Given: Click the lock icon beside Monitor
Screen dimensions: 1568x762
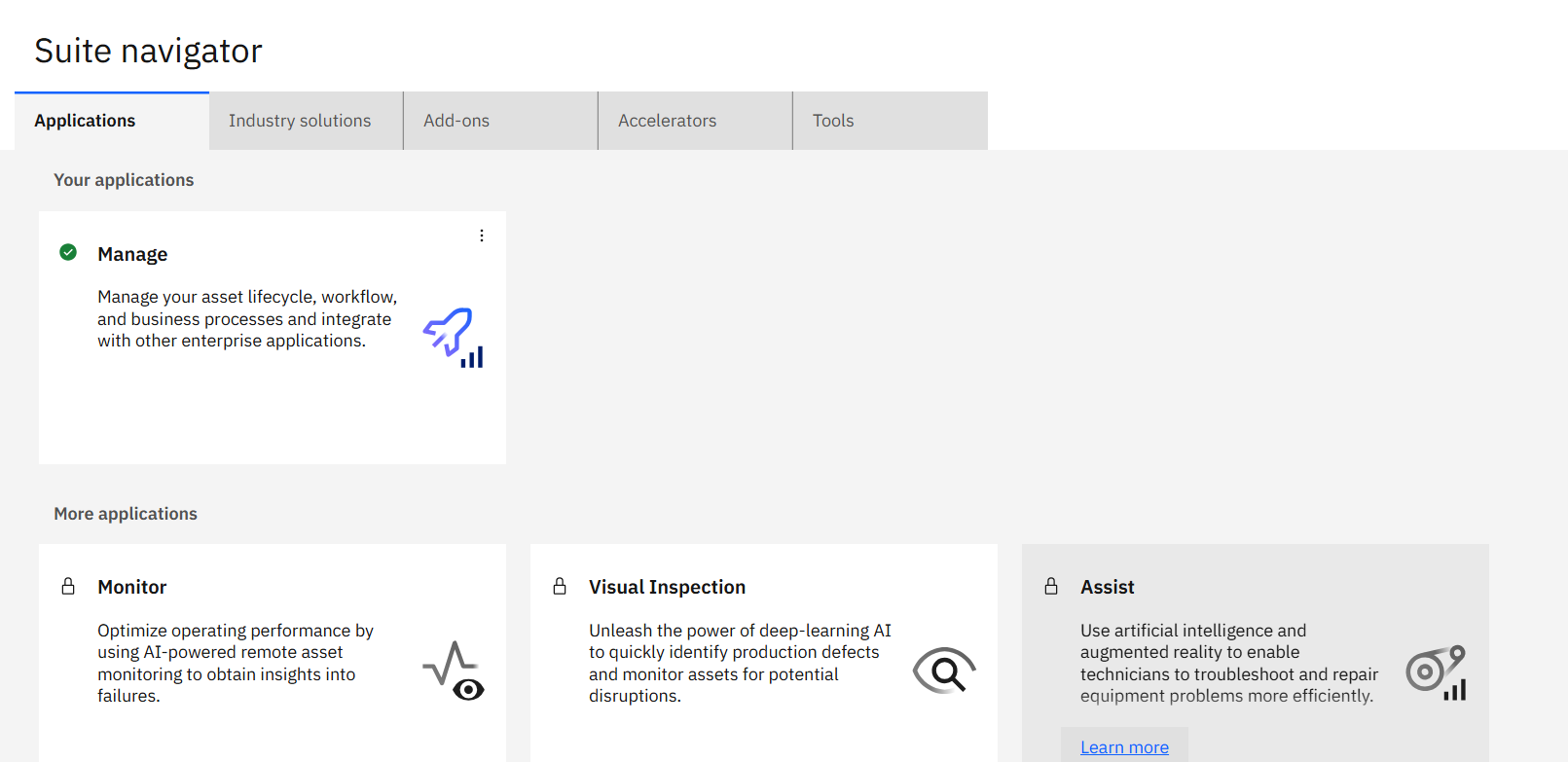Looking at the screenshot, I should 68,587.
